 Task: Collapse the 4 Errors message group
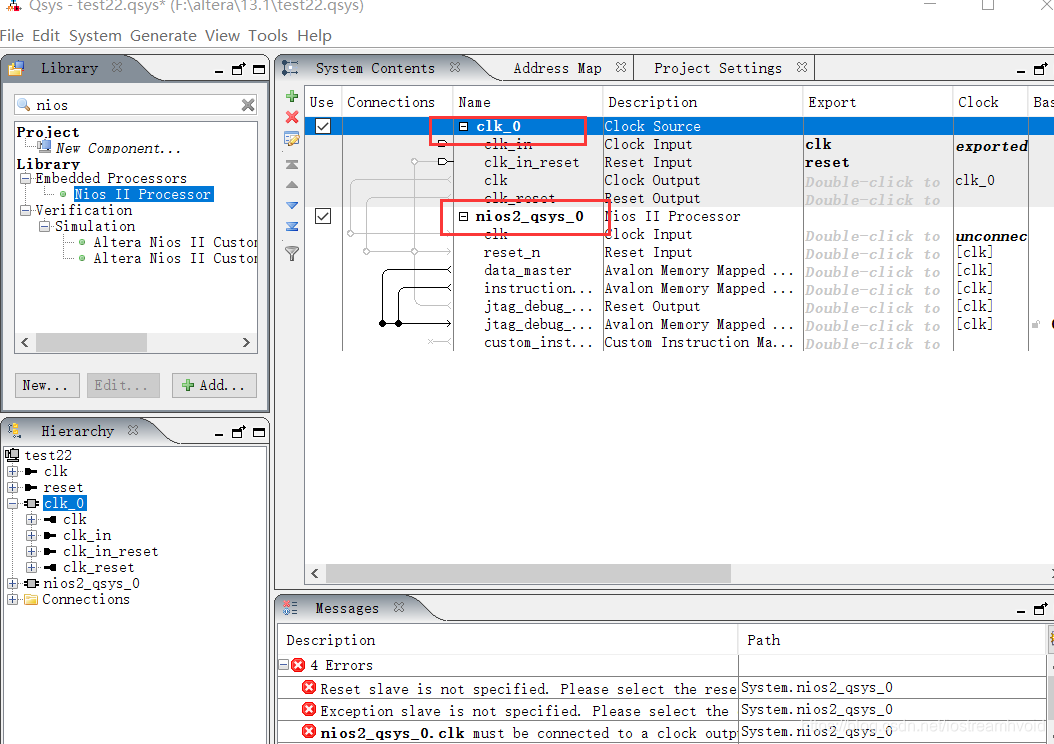point(284,665)
